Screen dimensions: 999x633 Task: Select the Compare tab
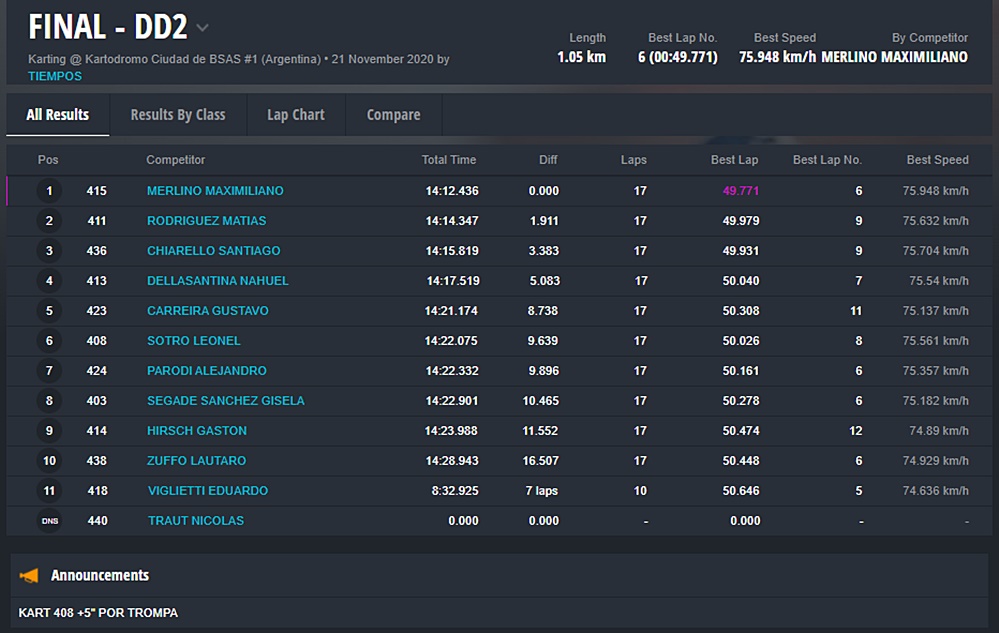pyautogui.click(x=393, y=115)
